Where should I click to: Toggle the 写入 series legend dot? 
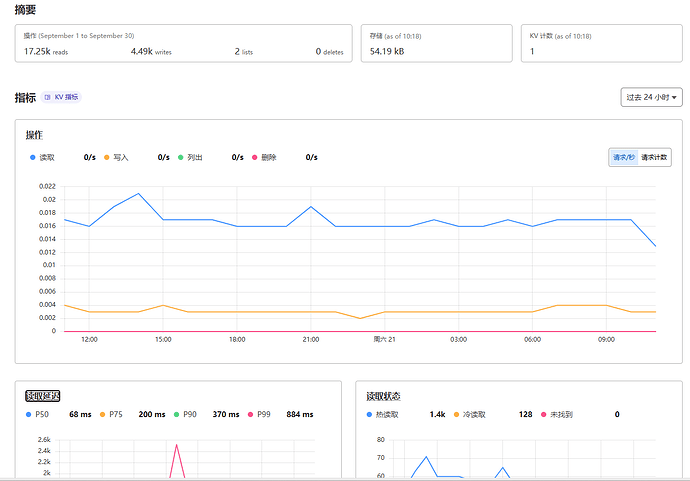point(106,158)
